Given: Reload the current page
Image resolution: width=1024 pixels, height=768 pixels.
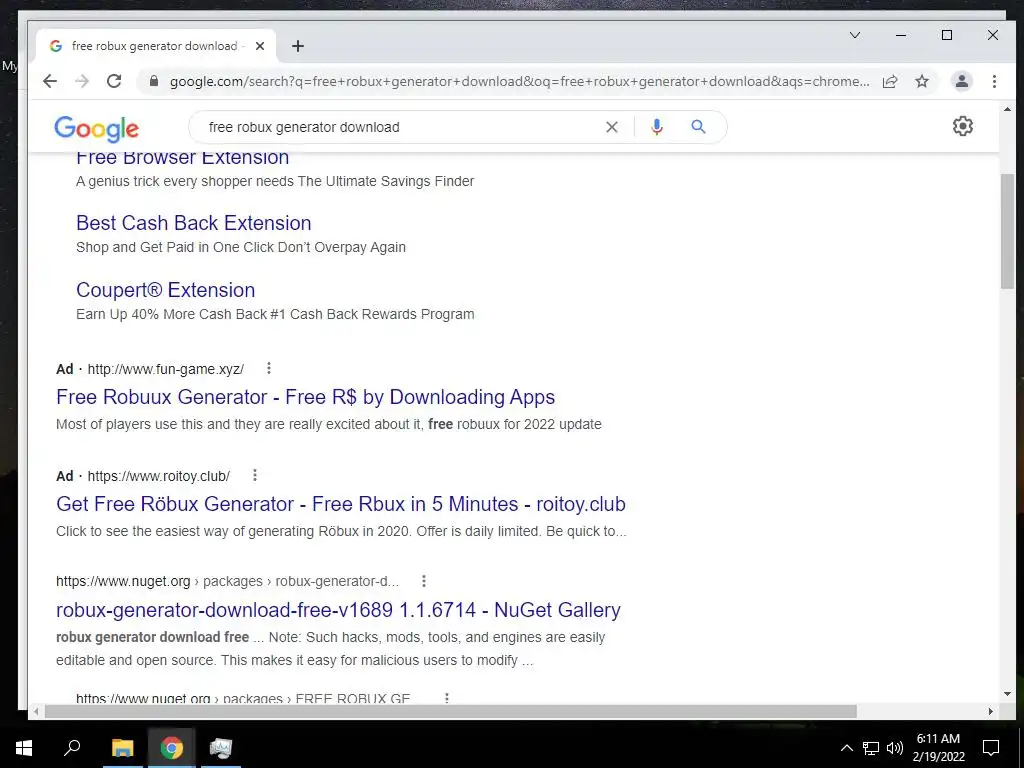Looking at the screenshot, I should pyautogui.click(x=114, y=81).
